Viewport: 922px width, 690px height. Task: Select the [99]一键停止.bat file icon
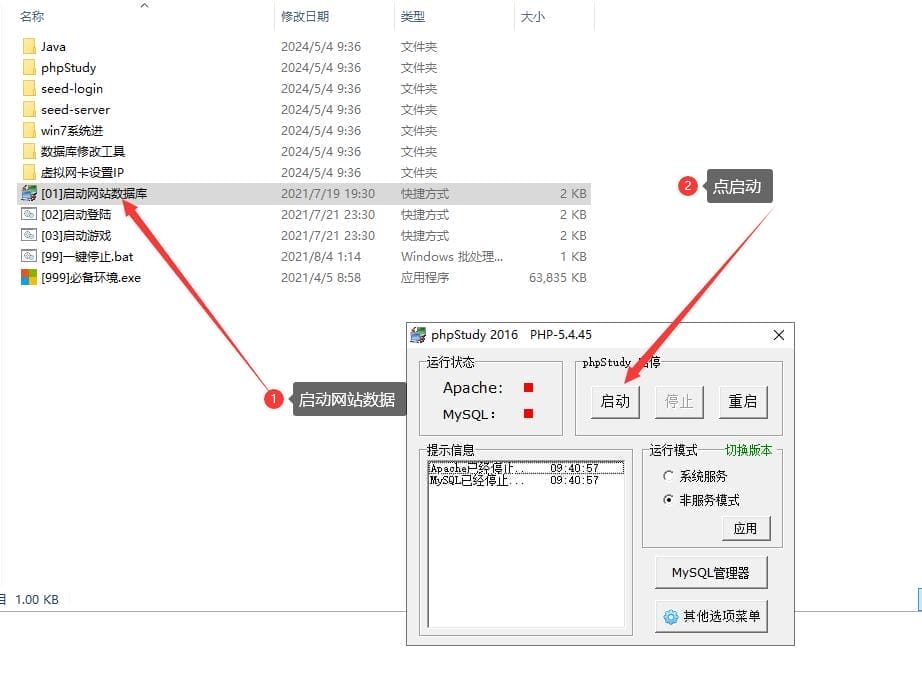(x=28, y=257)
